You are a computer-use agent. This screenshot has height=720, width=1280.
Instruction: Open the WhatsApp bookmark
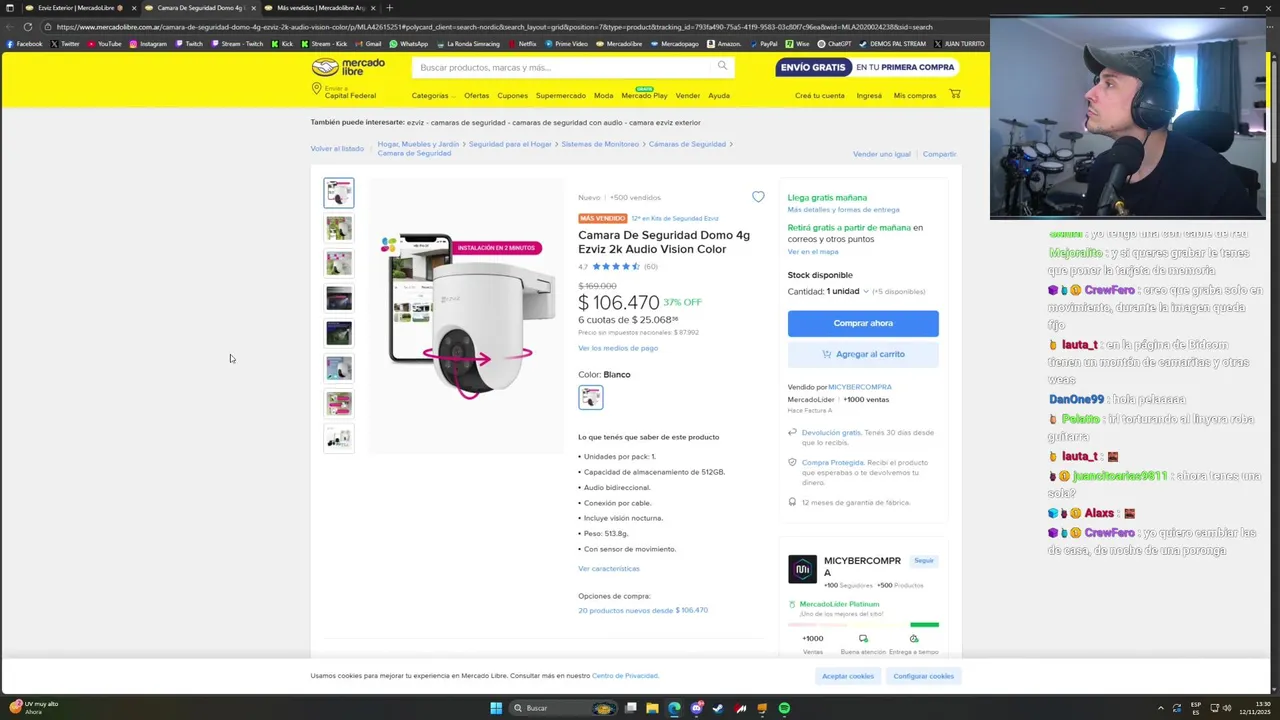click(408, 44)
